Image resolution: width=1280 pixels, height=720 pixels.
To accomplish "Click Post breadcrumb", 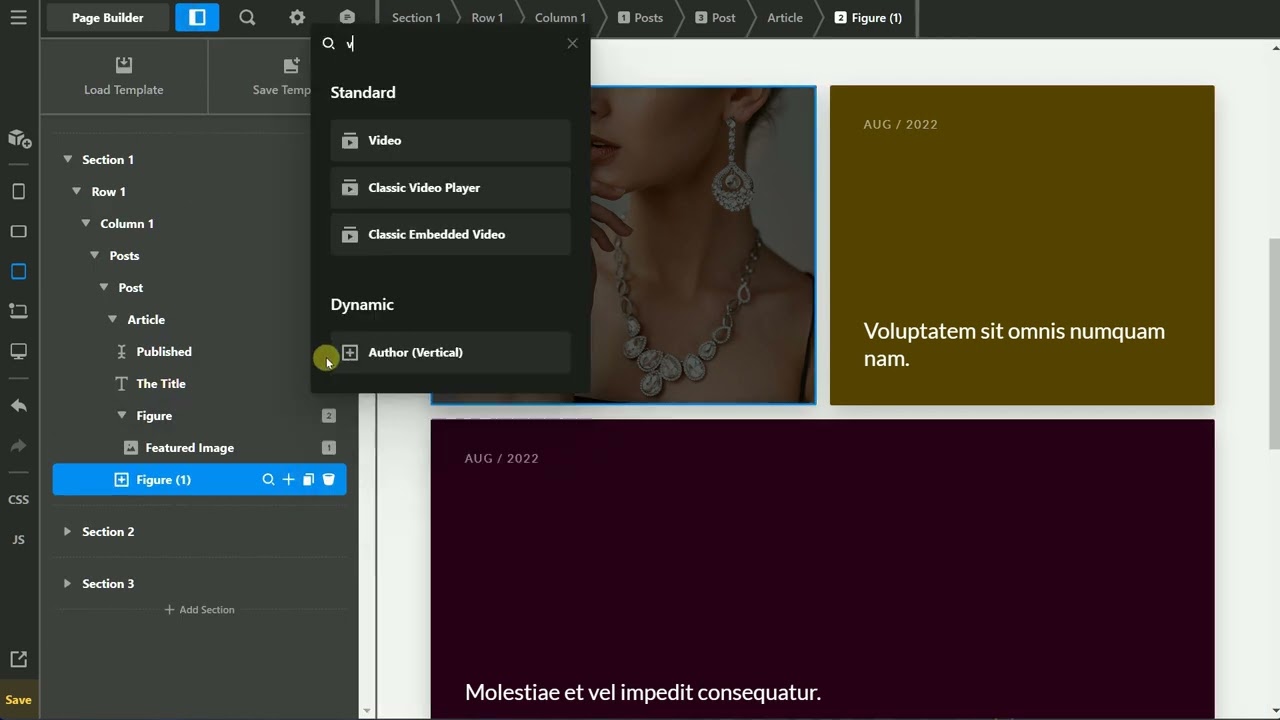I will (x=715, y=17).
